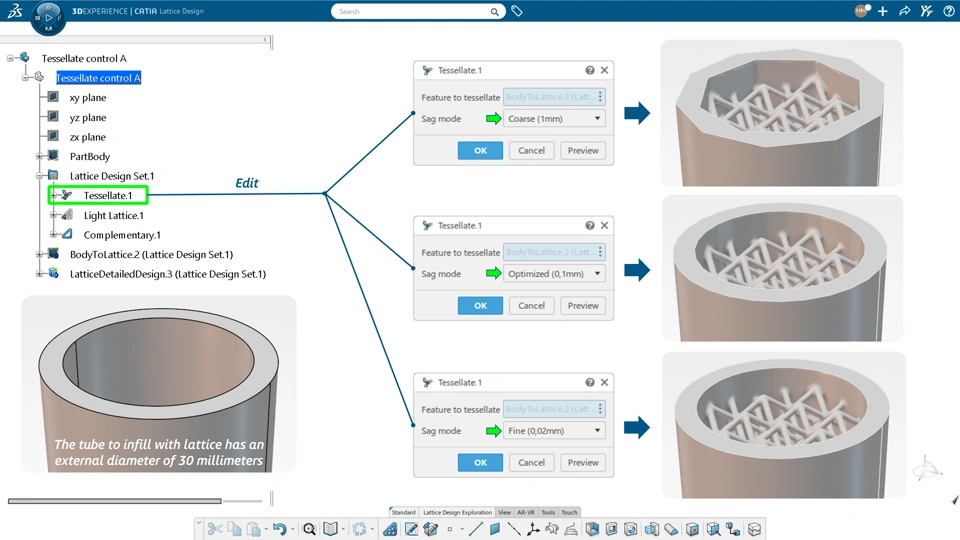Select the Point tool square icon
This screenshot has height=540, width=960.
click(x=450, y=529)
